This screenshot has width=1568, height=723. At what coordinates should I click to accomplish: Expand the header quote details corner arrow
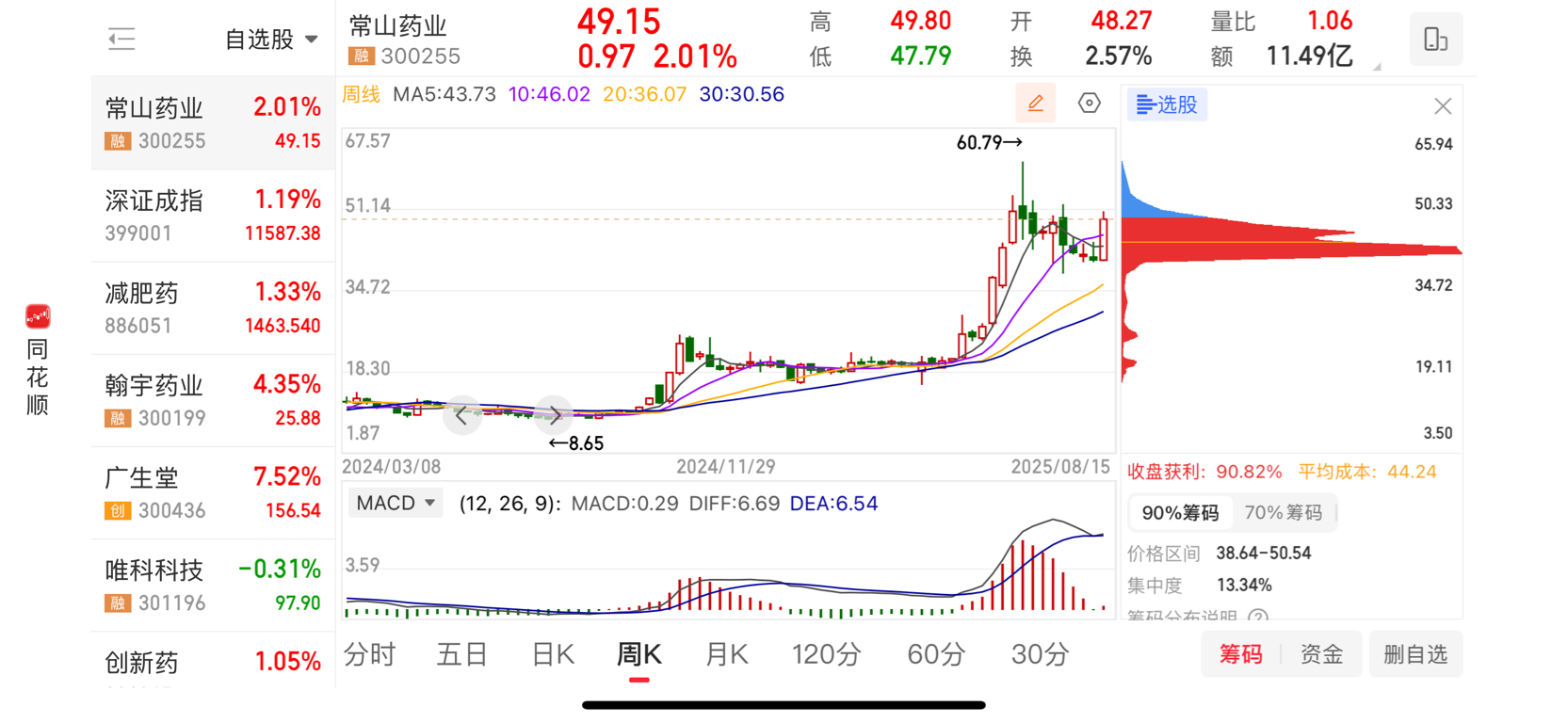pyautogui.click(x=1377, y=66)
